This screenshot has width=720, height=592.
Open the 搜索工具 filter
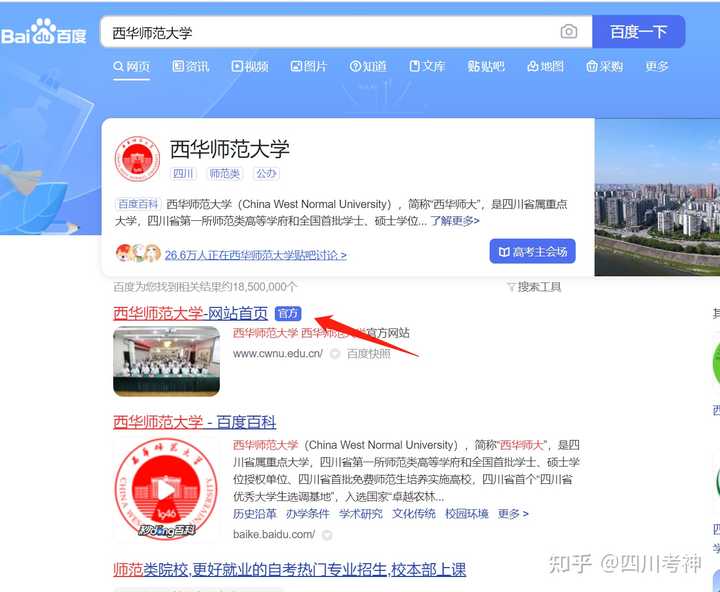point(534,287)
